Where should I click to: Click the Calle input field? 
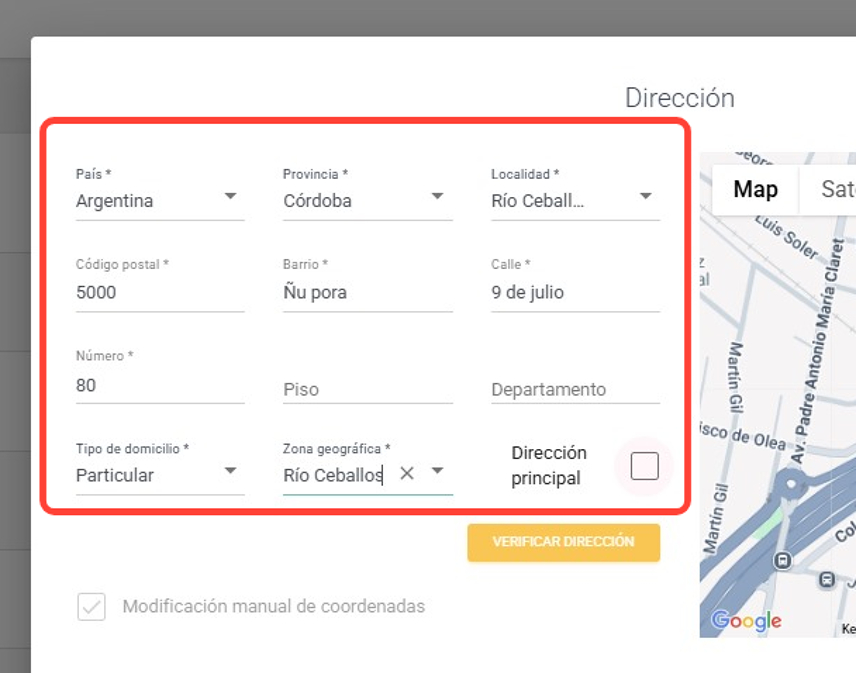point(574,293)
